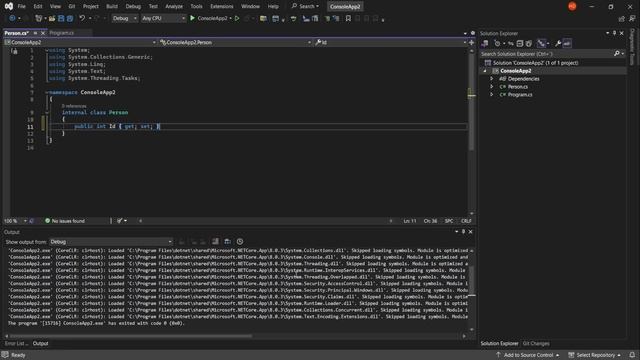Click the Save All toolbar icon
640x360 pixels.
click(70, 18)
